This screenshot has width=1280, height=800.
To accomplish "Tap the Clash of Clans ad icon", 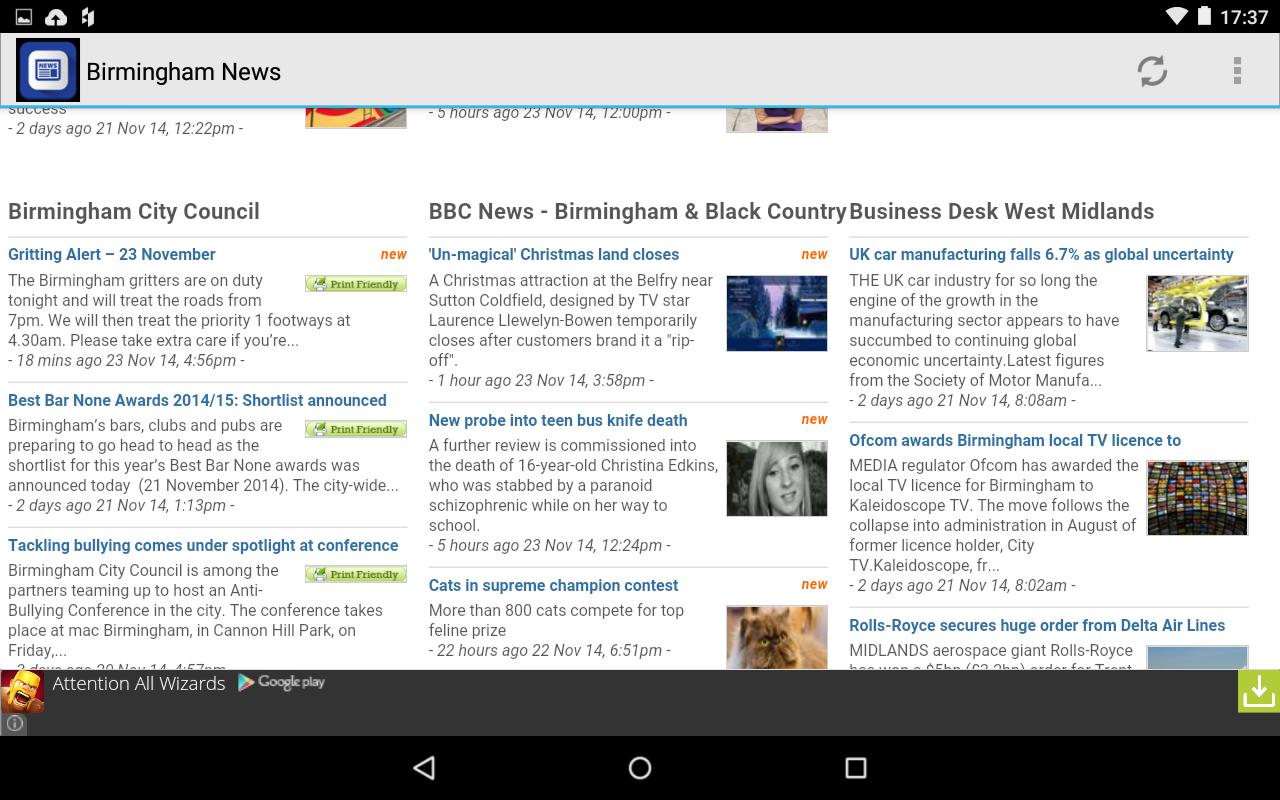I will click(22, 691).
